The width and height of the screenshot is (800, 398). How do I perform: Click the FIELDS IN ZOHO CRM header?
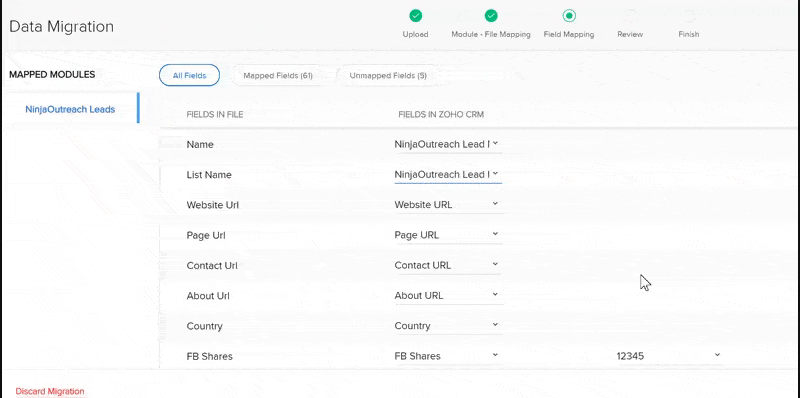click(x=441, y=115)
